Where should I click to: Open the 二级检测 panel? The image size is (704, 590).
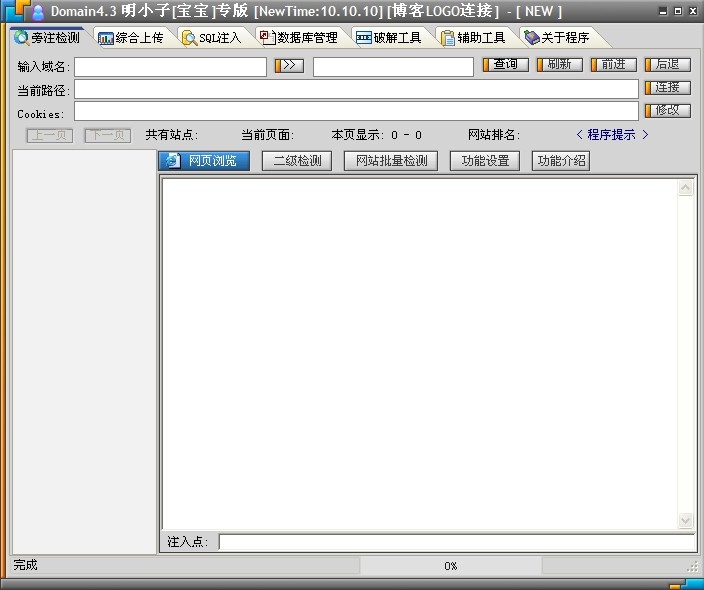[297, 161]
